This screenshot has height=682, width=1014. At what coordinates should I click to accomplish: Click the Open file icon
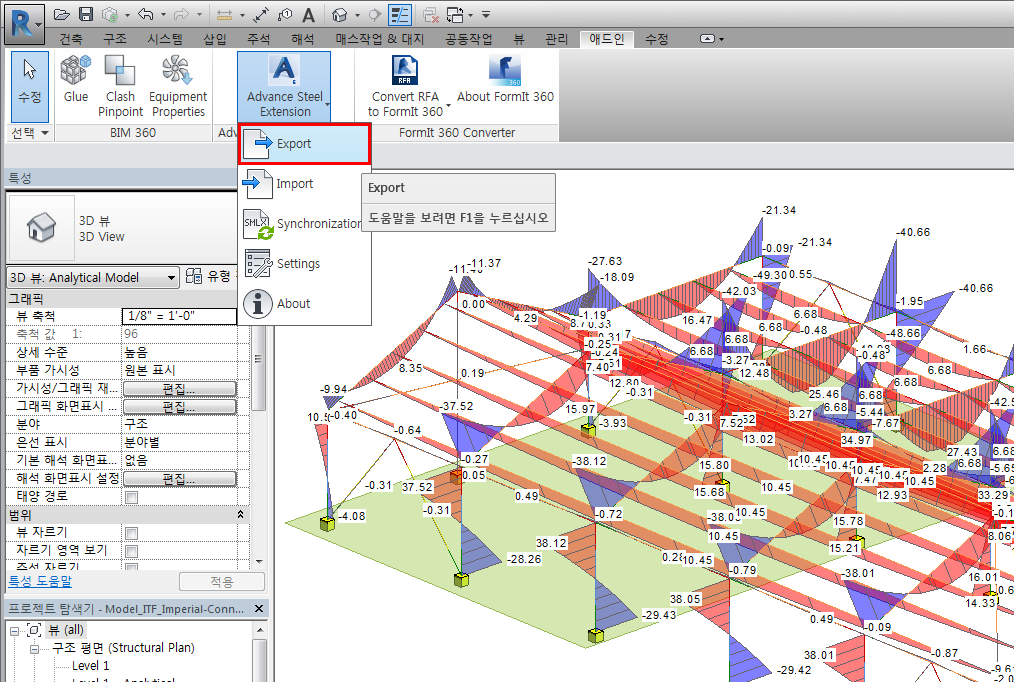(61, 14)
